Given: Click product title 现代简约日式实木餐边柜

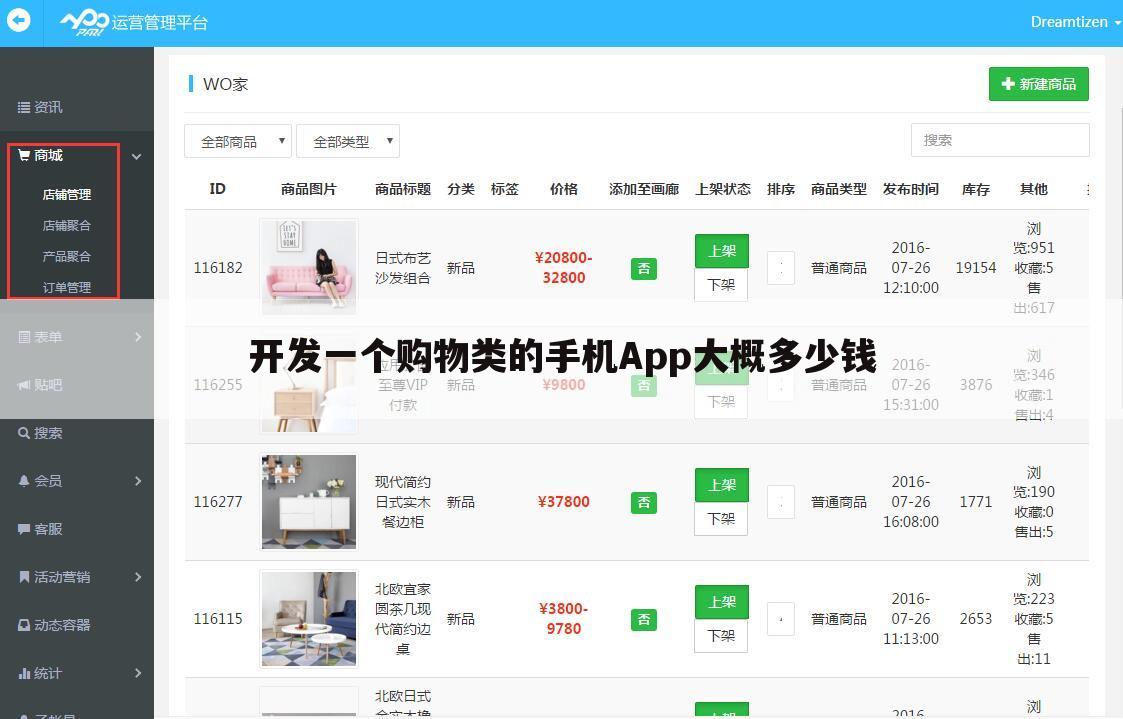Looking at the screenshot, I should pyautogui.click(x=403, y=502).
